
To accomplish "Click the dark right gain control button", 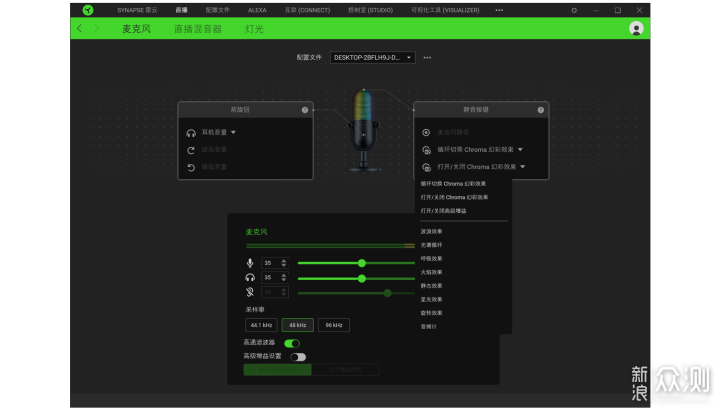I will pyautogui.click(x=345, y=370).
